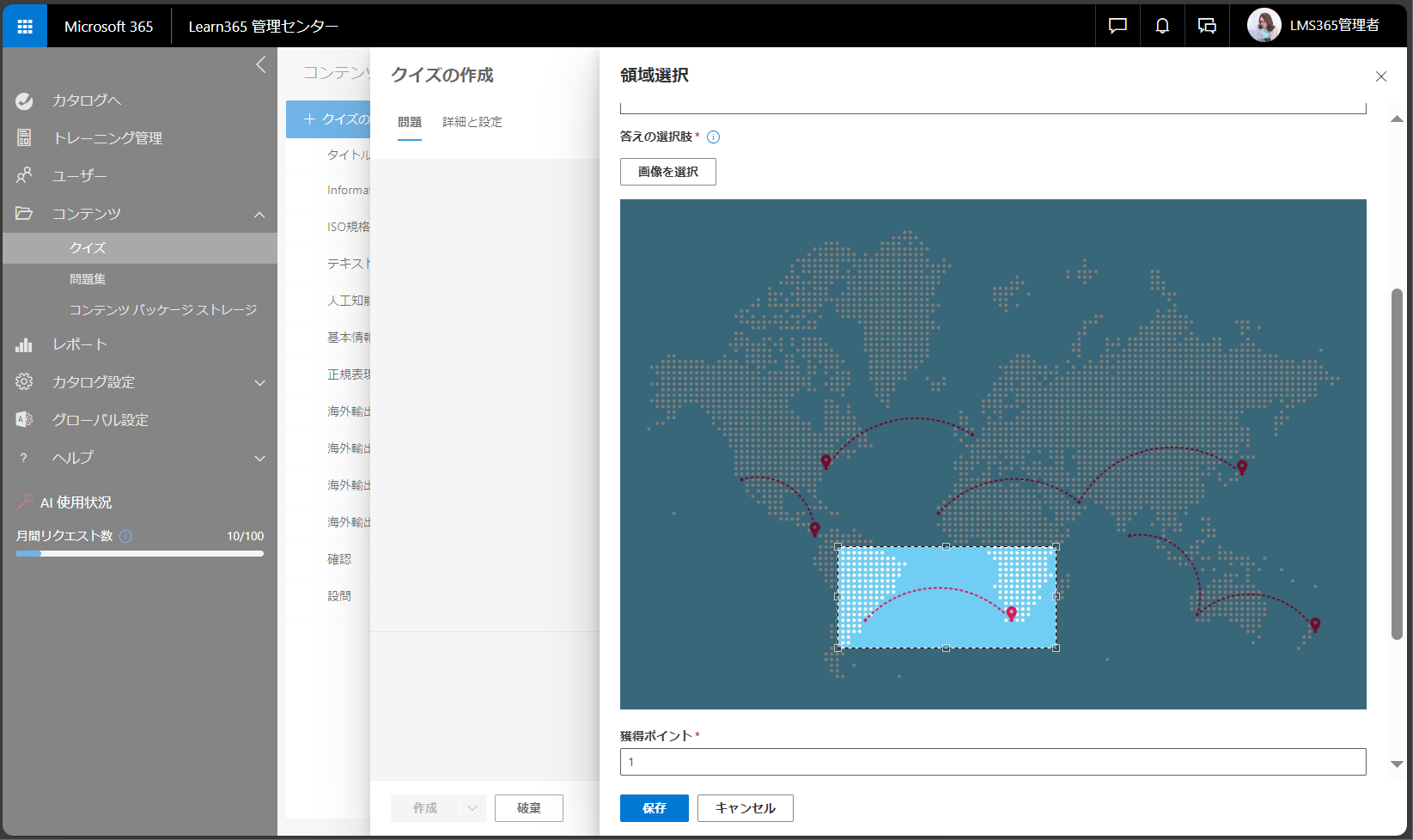This screenshot has height=840, width=1413.
Task: Click the map pin inside the selected region
Action: point(1011,612)
